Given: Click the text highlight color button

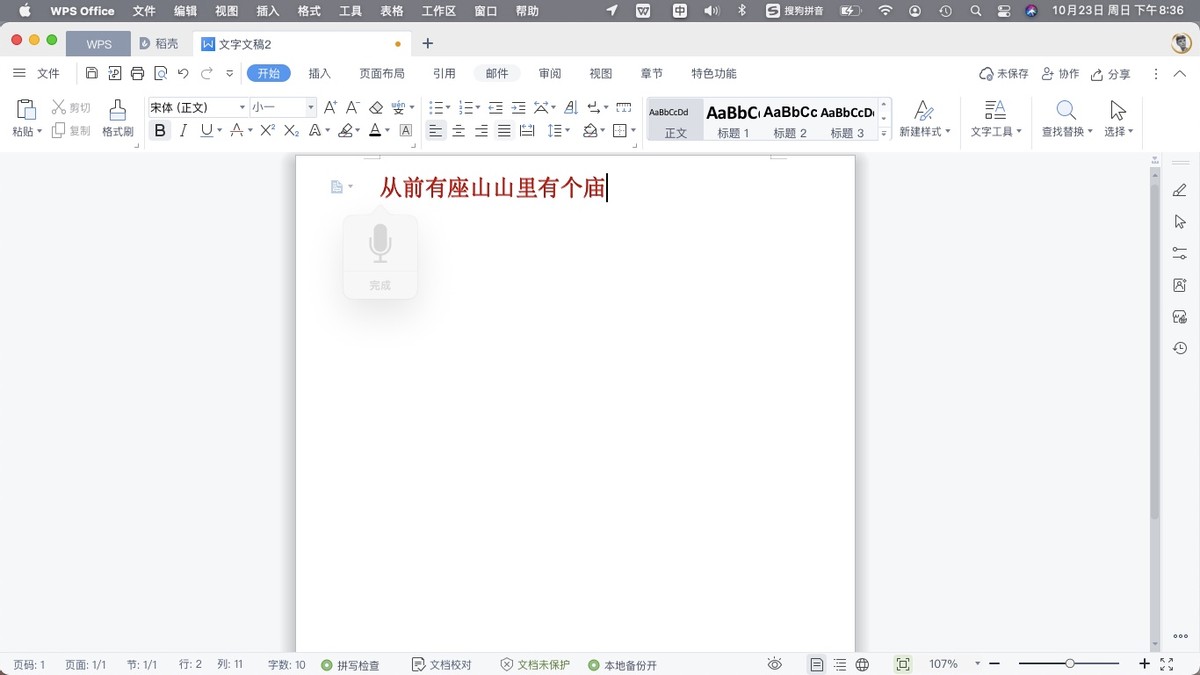Looking at the screenshot, I should click(345, 131).
